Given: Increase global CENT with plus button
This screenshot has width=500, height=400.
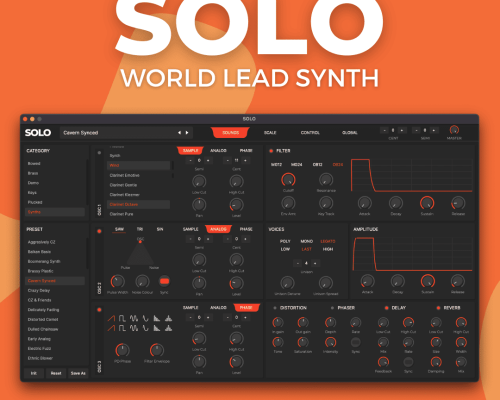Looking at the screenshot, I should 402,130.
